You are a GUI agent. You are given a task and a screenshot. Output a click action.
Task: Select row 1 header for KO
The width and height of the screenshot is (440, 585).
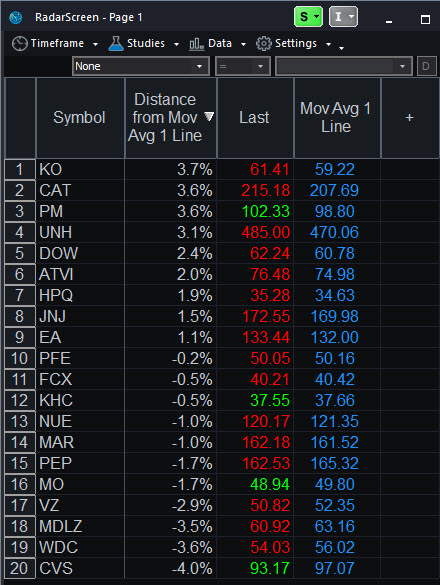20,170
